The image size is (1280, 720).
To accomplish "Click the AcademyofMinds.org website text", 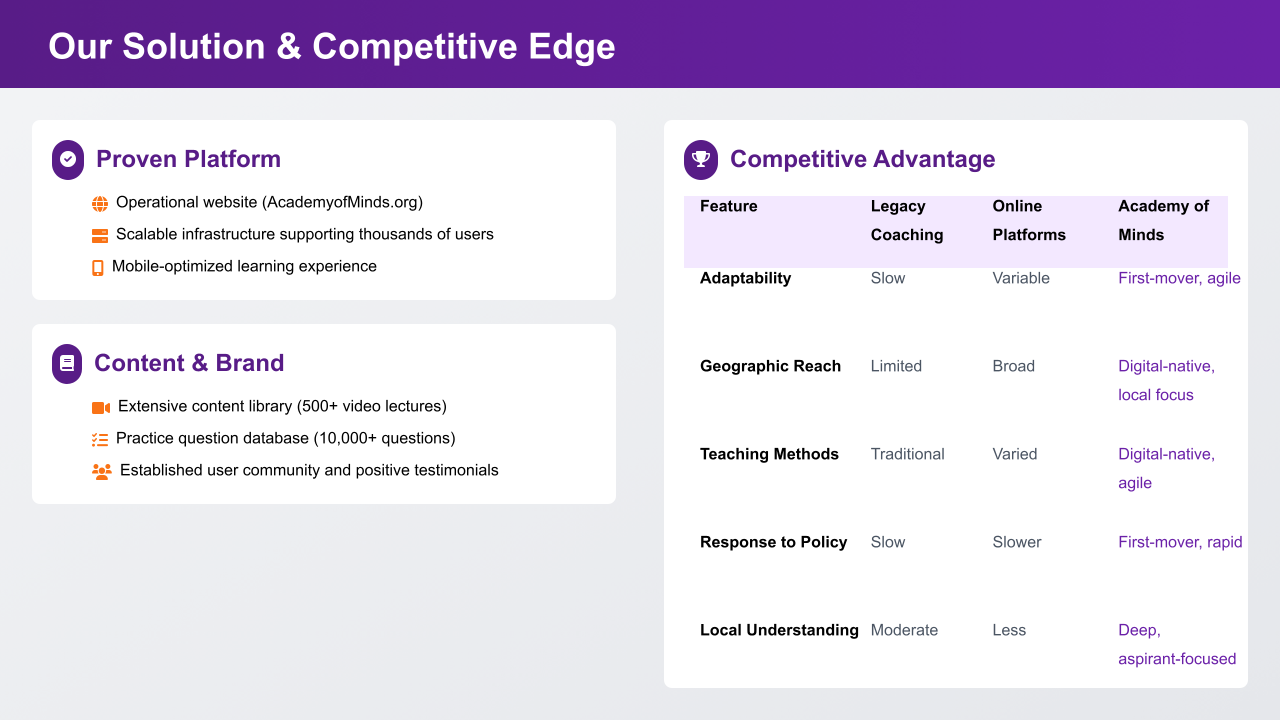I will tap(342, 203).
